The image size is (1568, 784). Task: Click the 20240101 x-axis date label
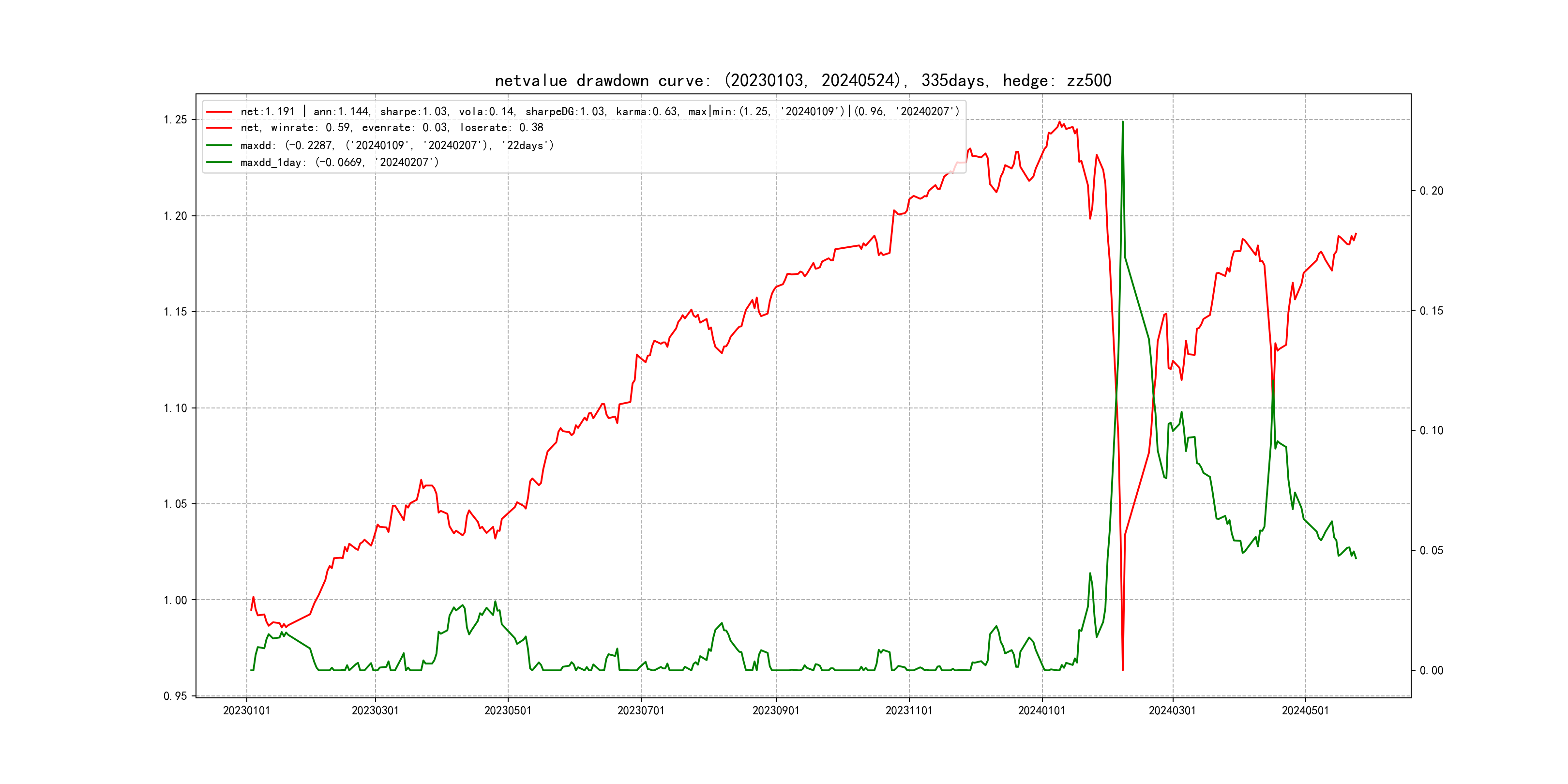tap(1041, 710)
